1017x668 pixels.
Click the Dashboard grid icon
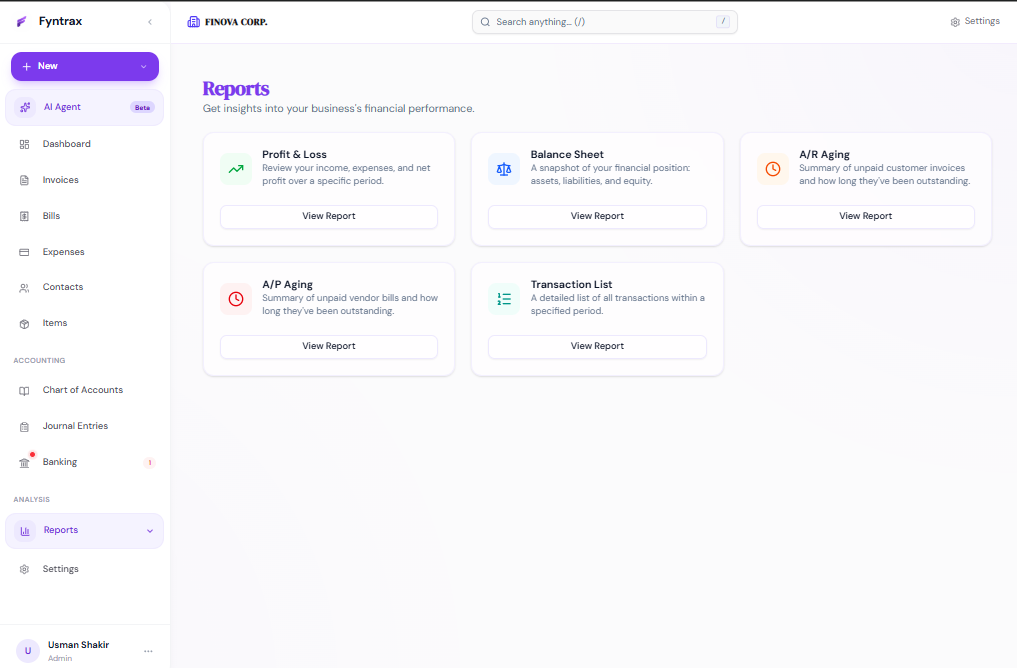24,144
